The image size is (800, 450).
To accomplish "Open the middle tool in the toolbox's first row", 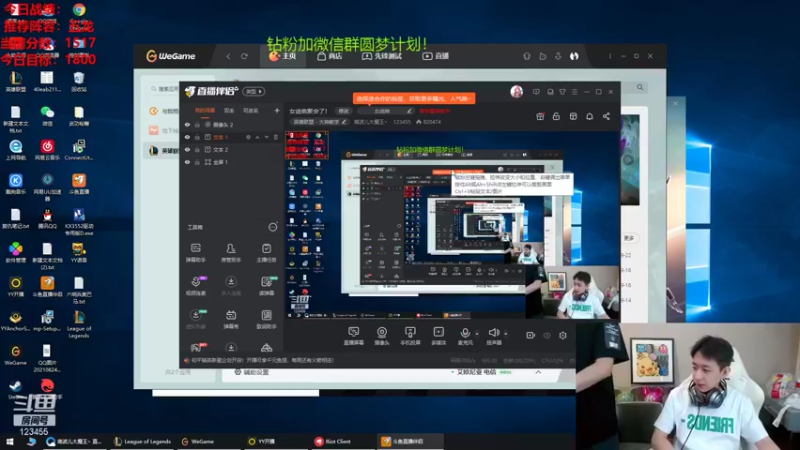I will 231,253.
